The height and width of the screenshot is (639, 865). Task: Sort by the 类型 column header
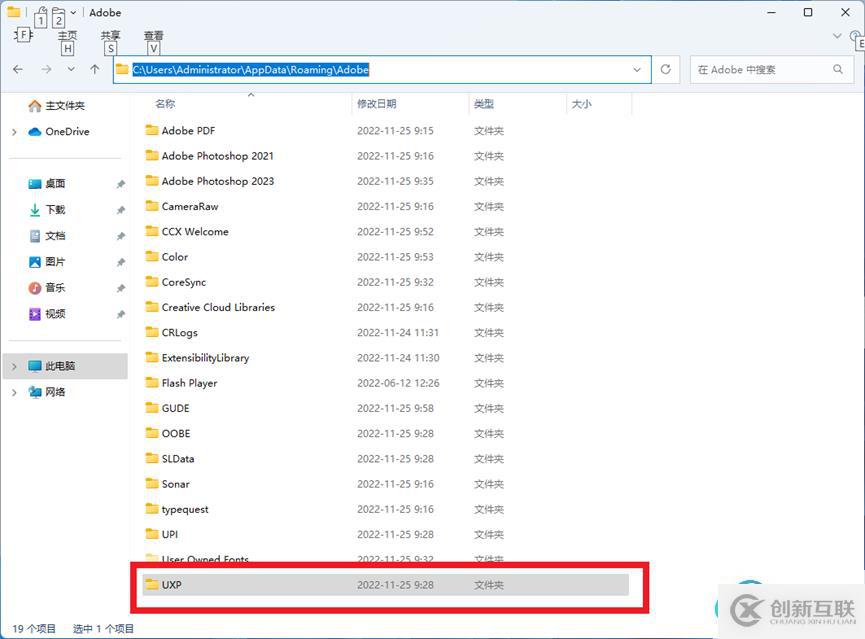pyautogui.click(x=484, y=104)
